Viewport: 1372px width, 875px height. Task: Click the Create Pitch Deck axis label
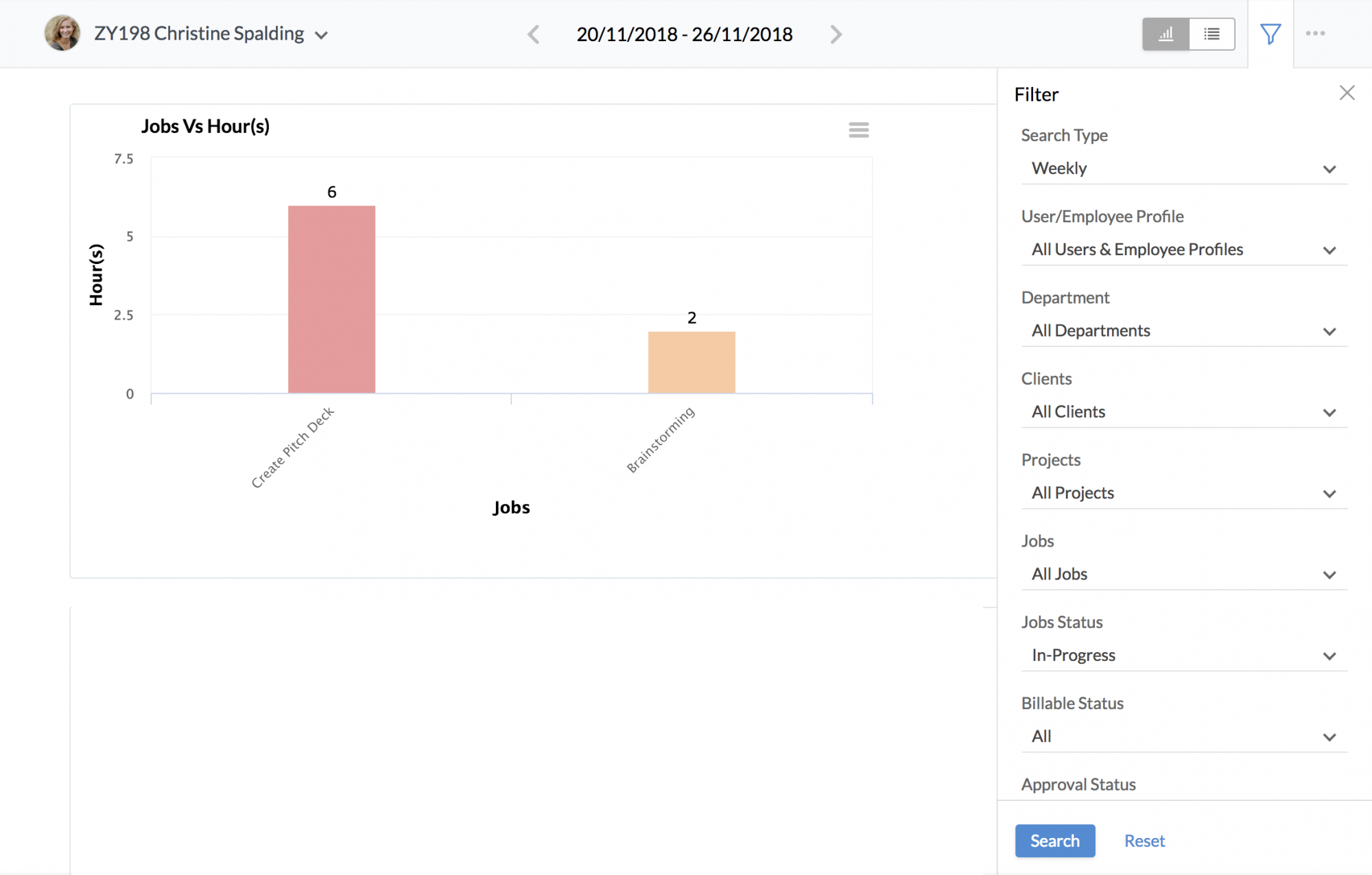coord(293,446)
